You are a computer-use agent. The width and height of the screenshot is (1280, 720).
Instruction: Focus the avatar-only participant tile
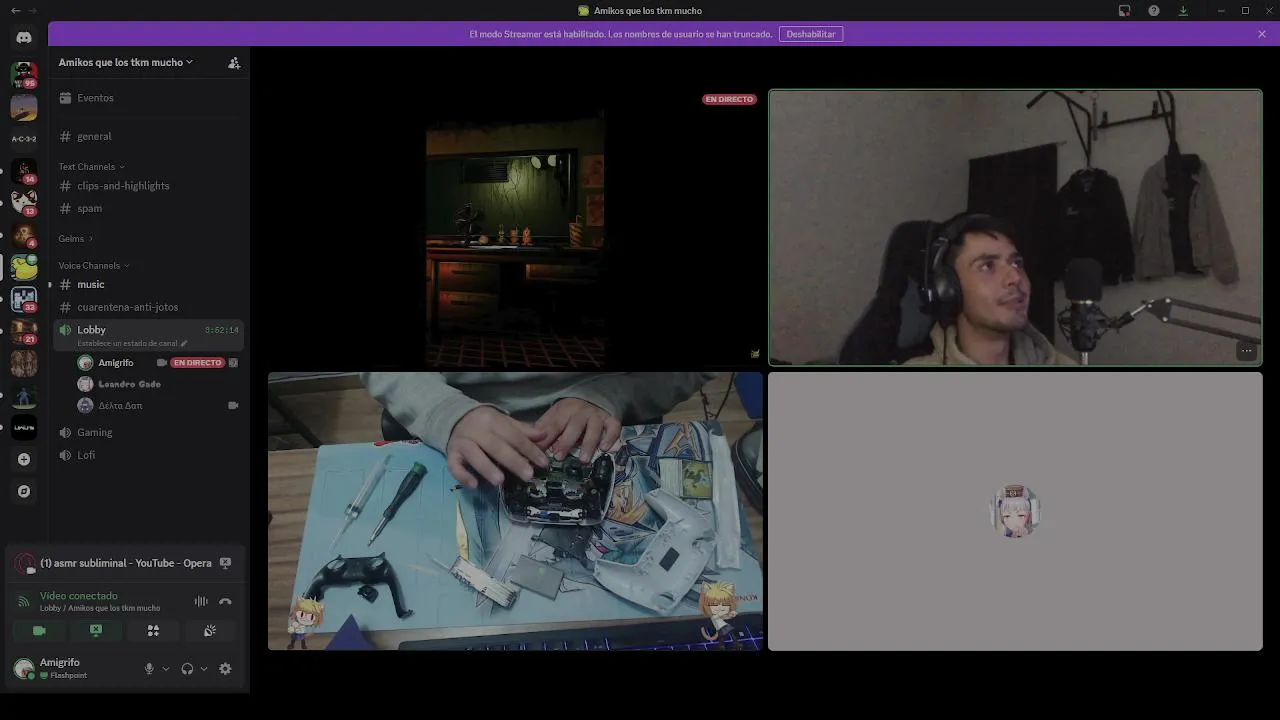tap(1015, 511)
